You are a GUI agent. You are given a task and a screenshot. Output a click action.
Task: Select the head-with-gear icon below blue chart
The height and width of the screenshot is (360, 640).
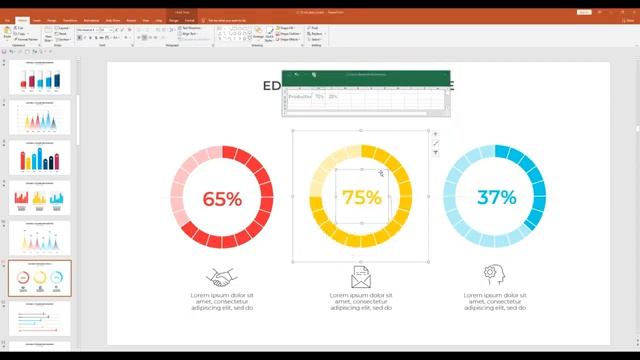[x=494, y=274]
